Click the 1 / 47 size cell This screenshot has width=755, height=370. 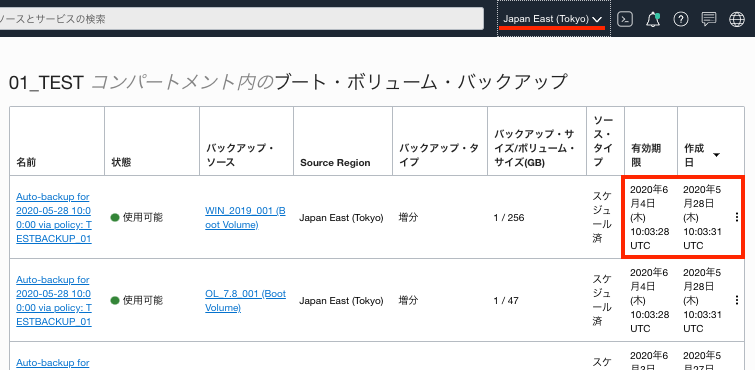(506, 301)
